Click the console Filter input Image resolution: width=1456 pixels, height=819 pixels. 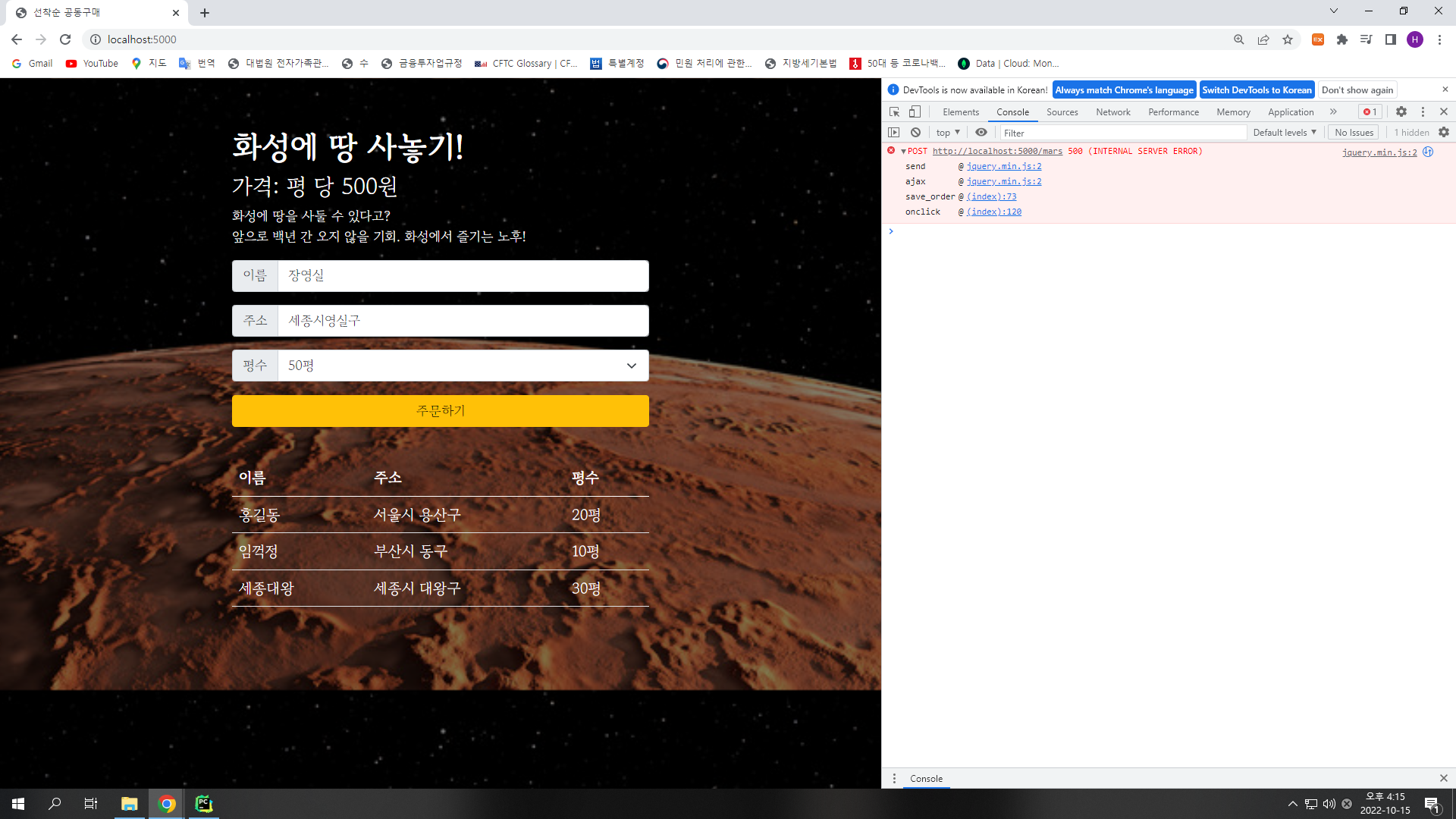pos(1123,133)
